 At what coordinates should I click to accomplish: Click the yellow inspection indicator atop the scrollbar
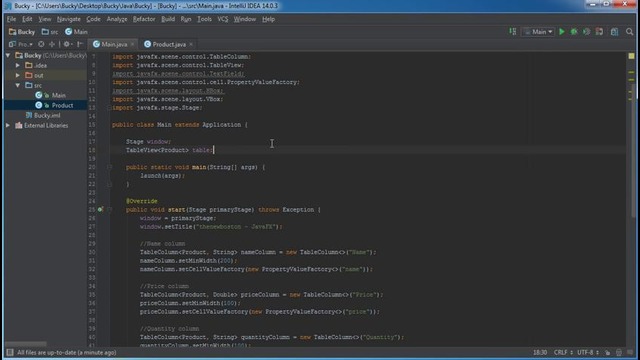pyautogui.click(x=631, y=56)
